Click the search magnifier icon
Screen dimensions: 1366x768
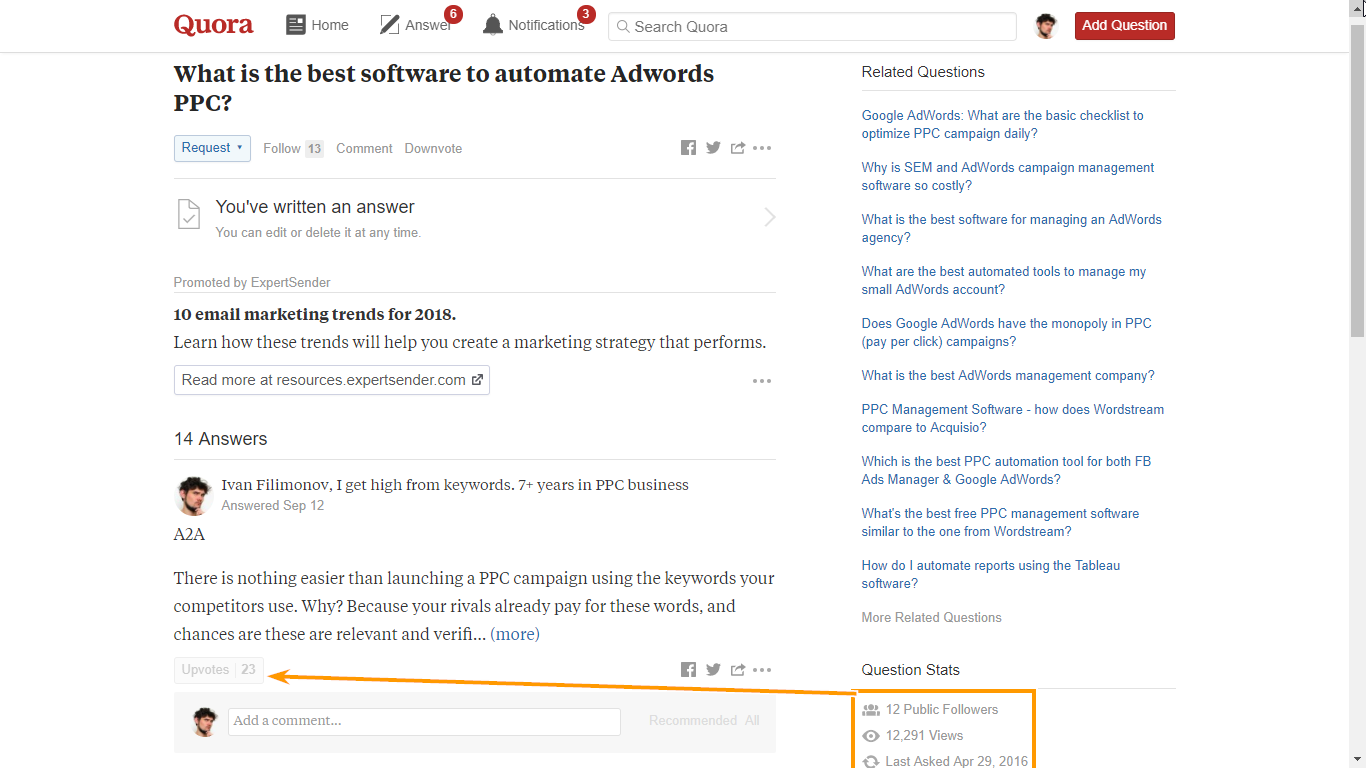622,27
